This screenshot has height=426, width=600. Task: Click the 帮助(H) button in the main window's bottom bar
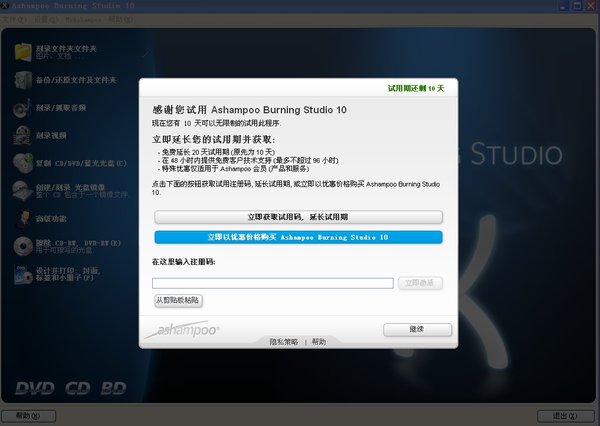pyautogui.click(x=28, y=416)
